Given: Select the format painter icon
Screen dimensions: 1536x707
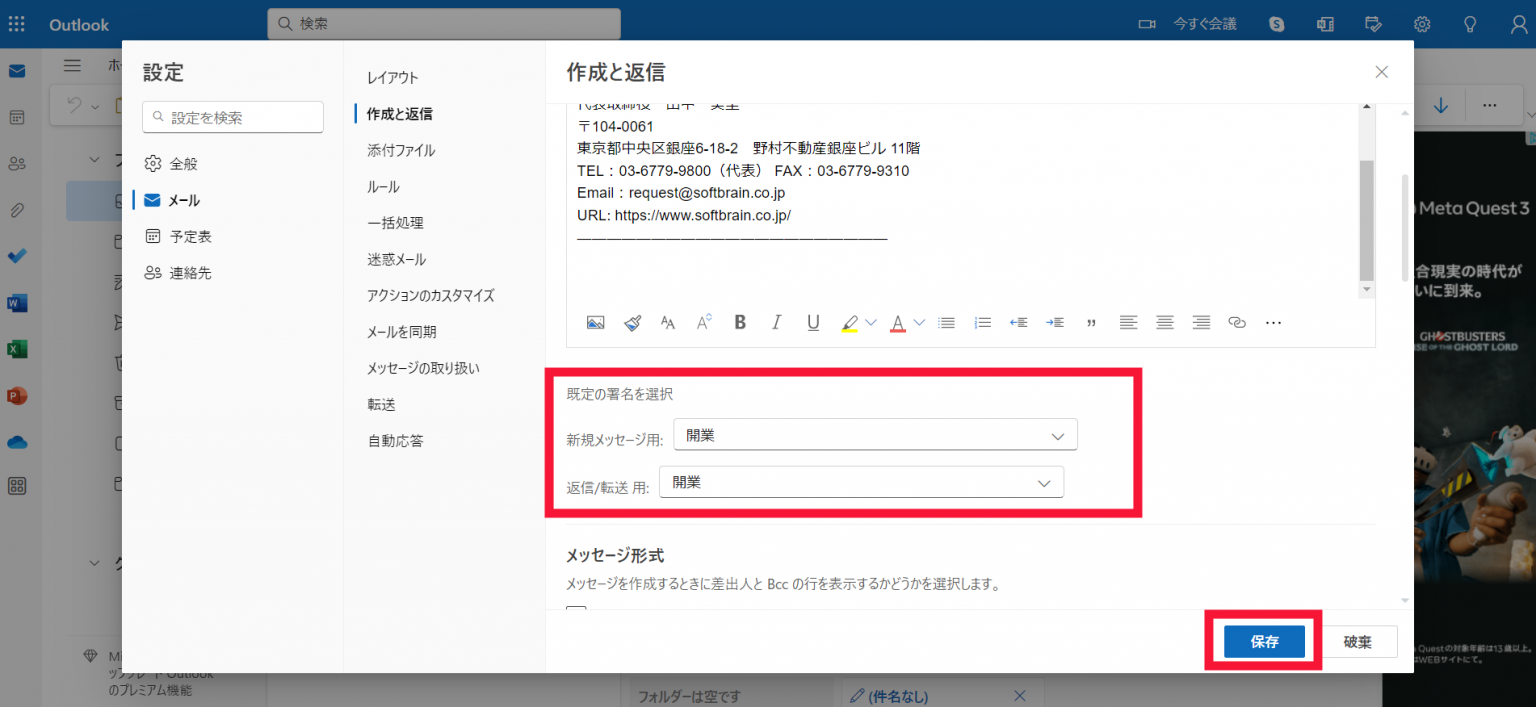Looking at the screenshot, I should (632, 322).
